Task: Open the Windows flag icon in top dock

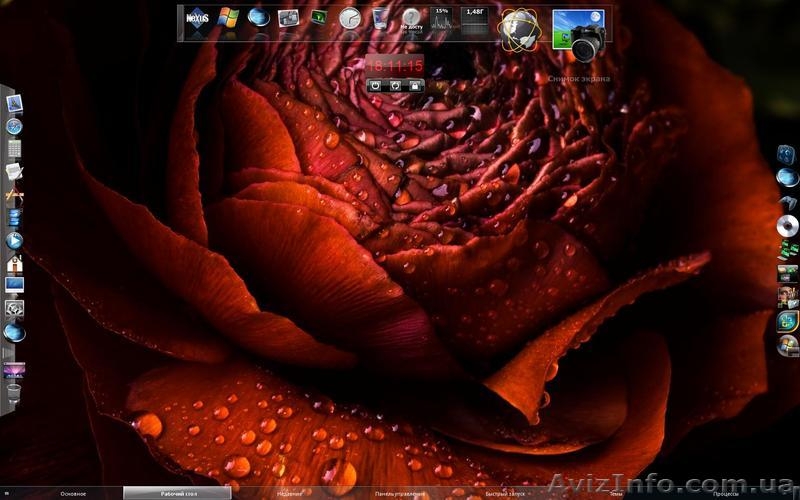Action: [228, 17]
